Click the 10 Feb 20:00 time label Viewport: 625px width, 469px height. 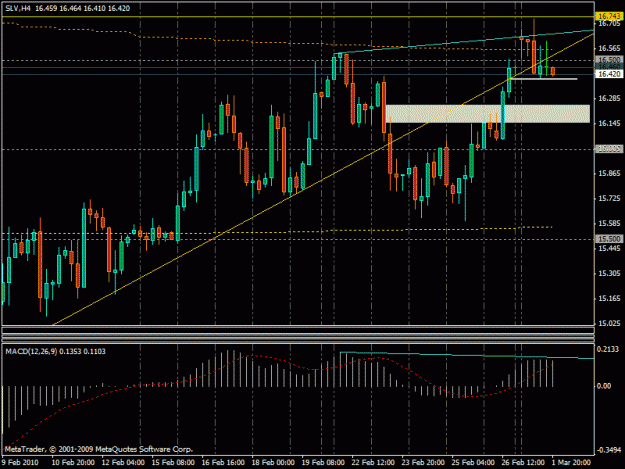click(73, 463)
